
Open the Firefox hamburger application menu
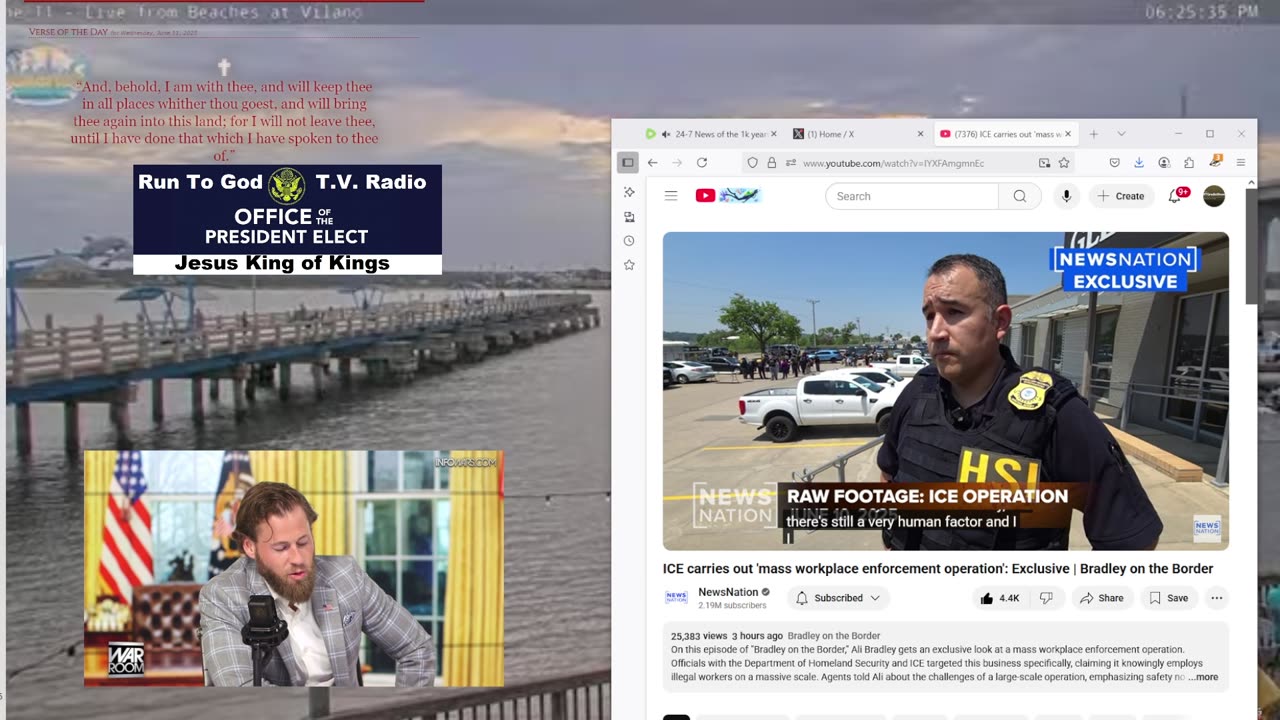tap(1241, 162)
